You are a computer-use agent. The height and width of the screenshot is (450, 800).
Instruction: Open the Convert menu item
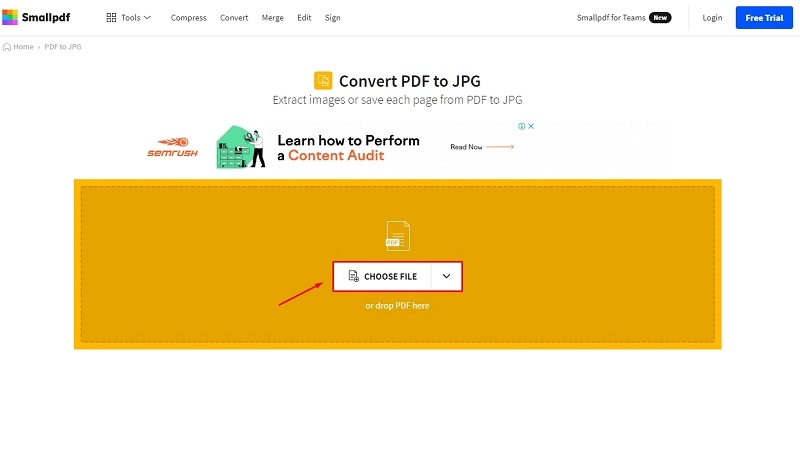(234, 18)
